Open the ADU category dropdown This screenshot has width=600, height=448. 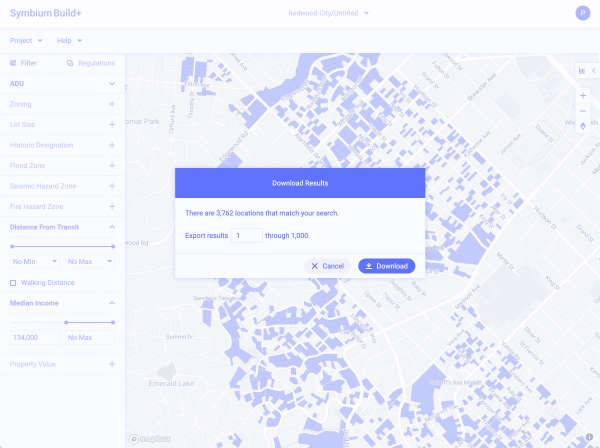62,83
